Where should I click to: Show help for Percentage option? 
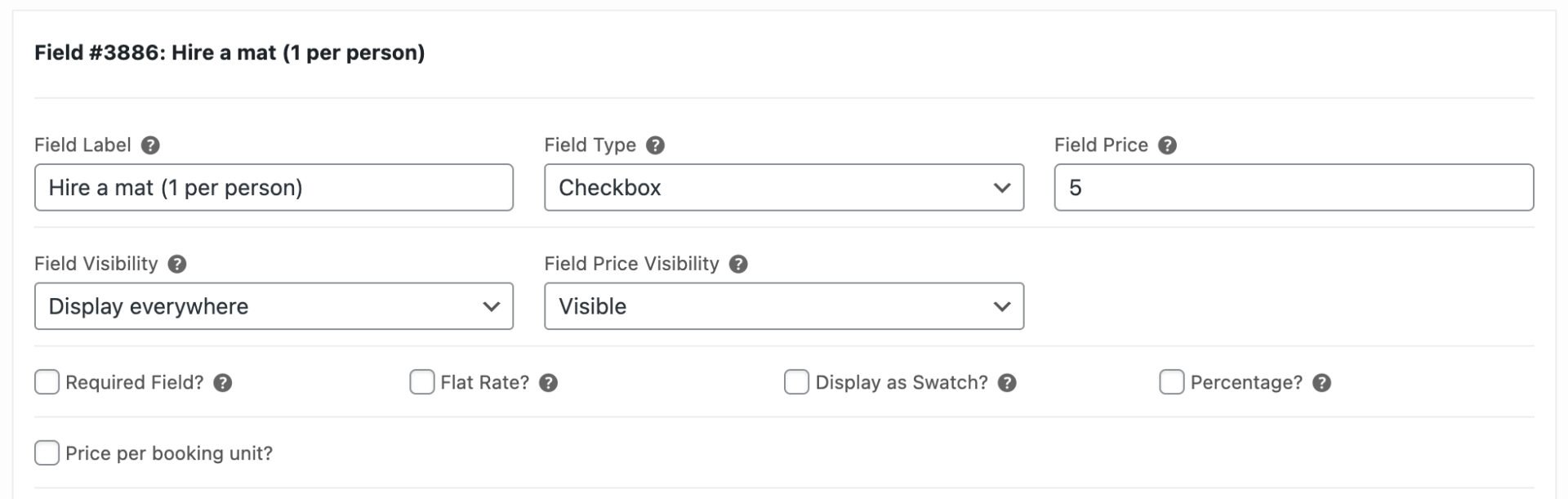point(1322,383)
